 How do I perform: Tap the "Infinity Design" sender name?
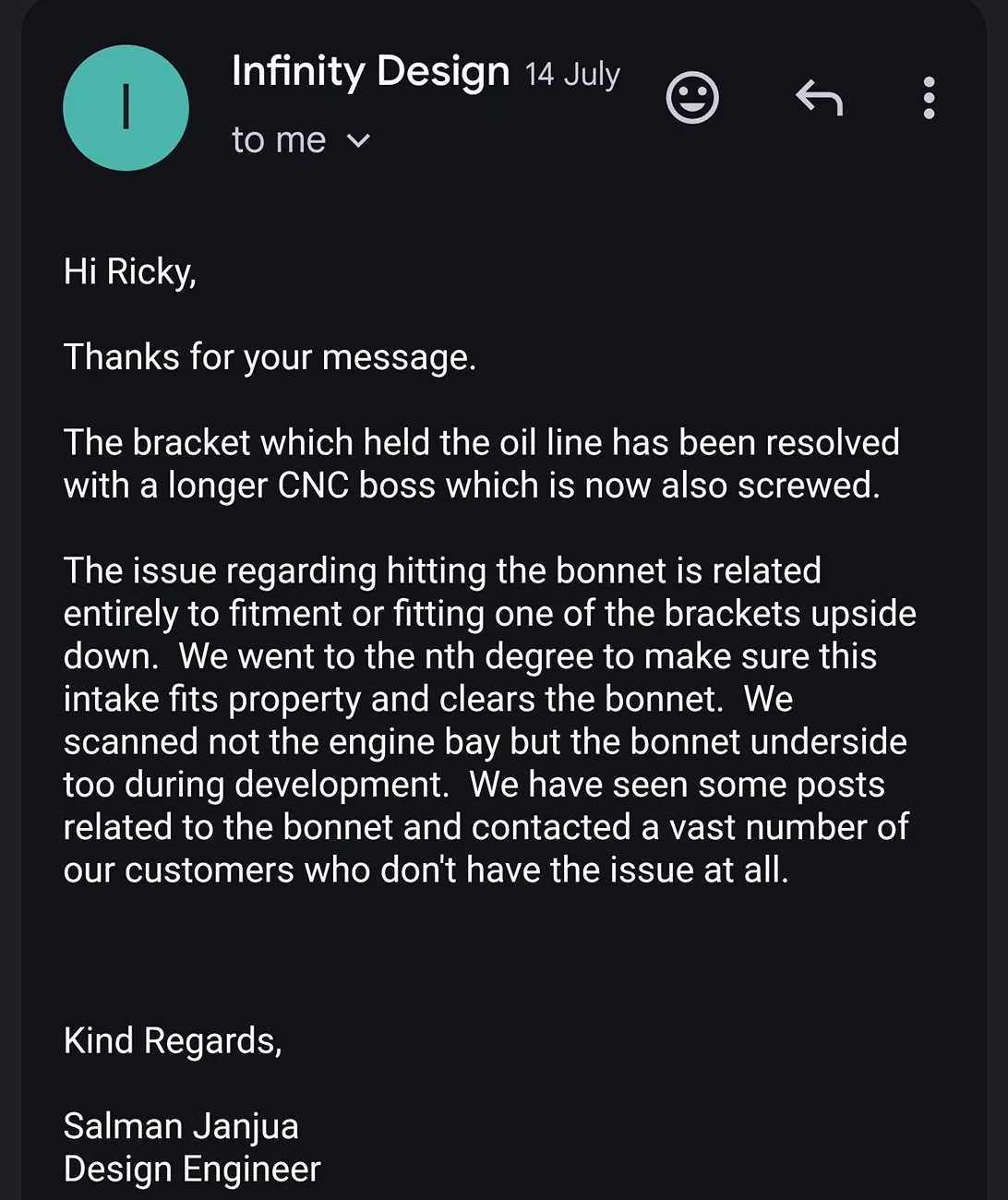click(x=370, y=71)
